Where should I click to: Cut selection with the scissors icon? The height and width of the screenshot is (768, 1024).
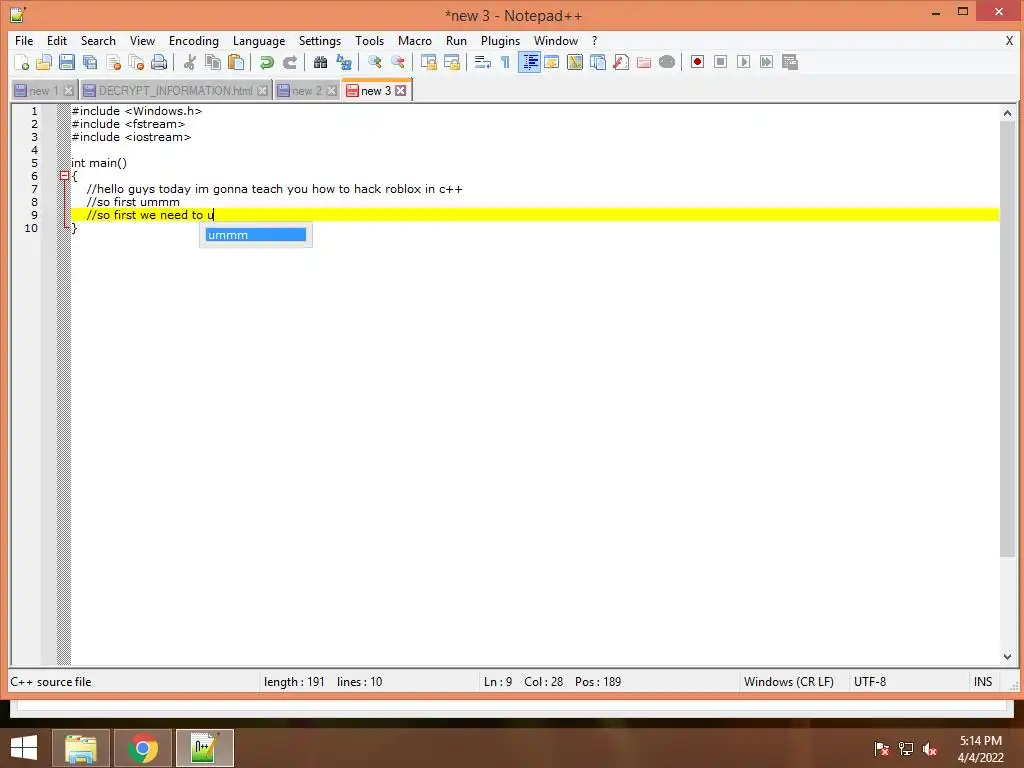[190, 63]
